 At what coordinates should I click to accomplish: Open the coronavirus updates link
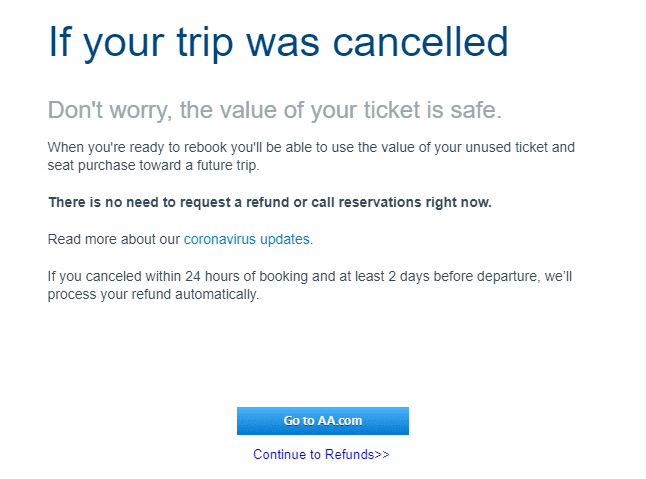point(246,239)
